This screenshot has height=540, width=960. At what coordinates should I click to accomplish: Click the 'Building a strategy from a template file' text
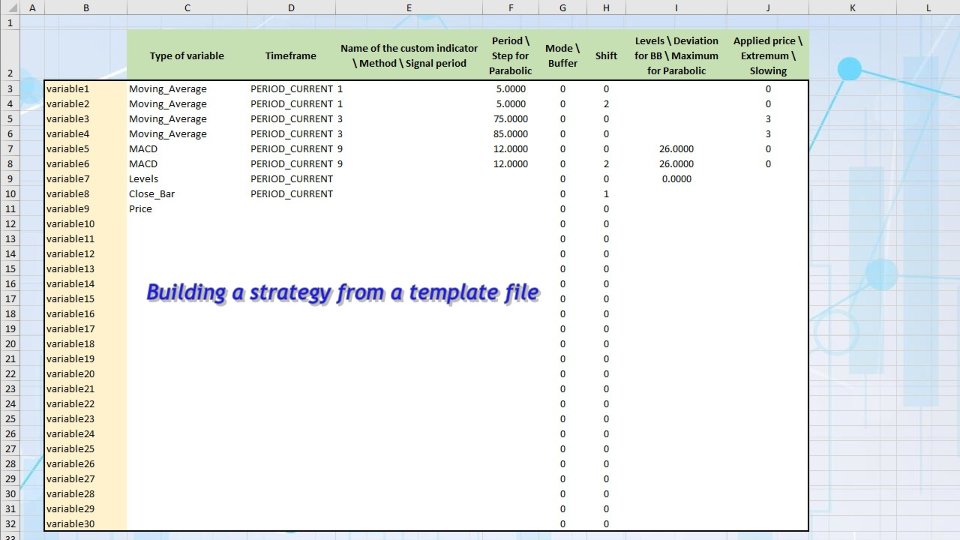(343, 293)
